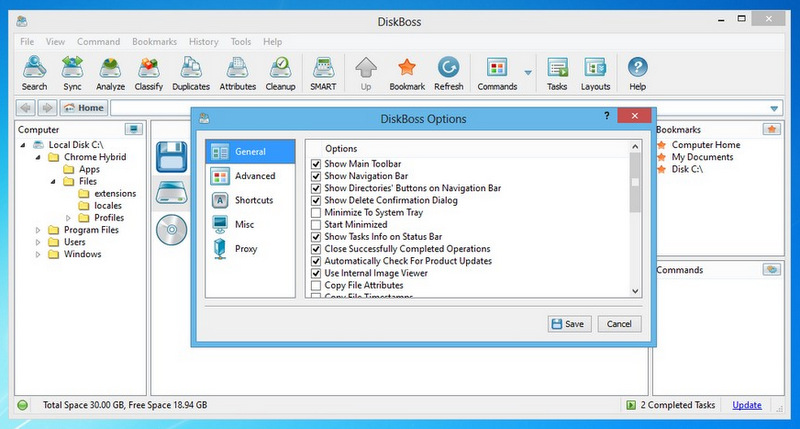
Task: Expand the Profiles folder
Action: [68, 218]
